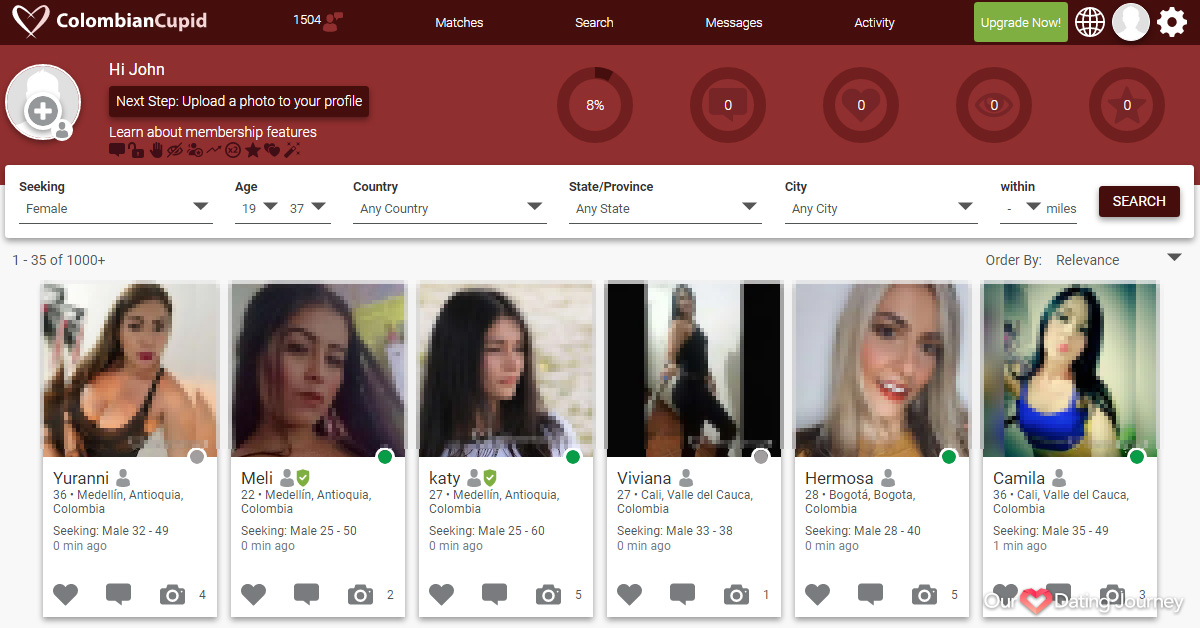
Task: Open Camila's profile name link
Action: pyautogui.click(x=1019, y=478)
